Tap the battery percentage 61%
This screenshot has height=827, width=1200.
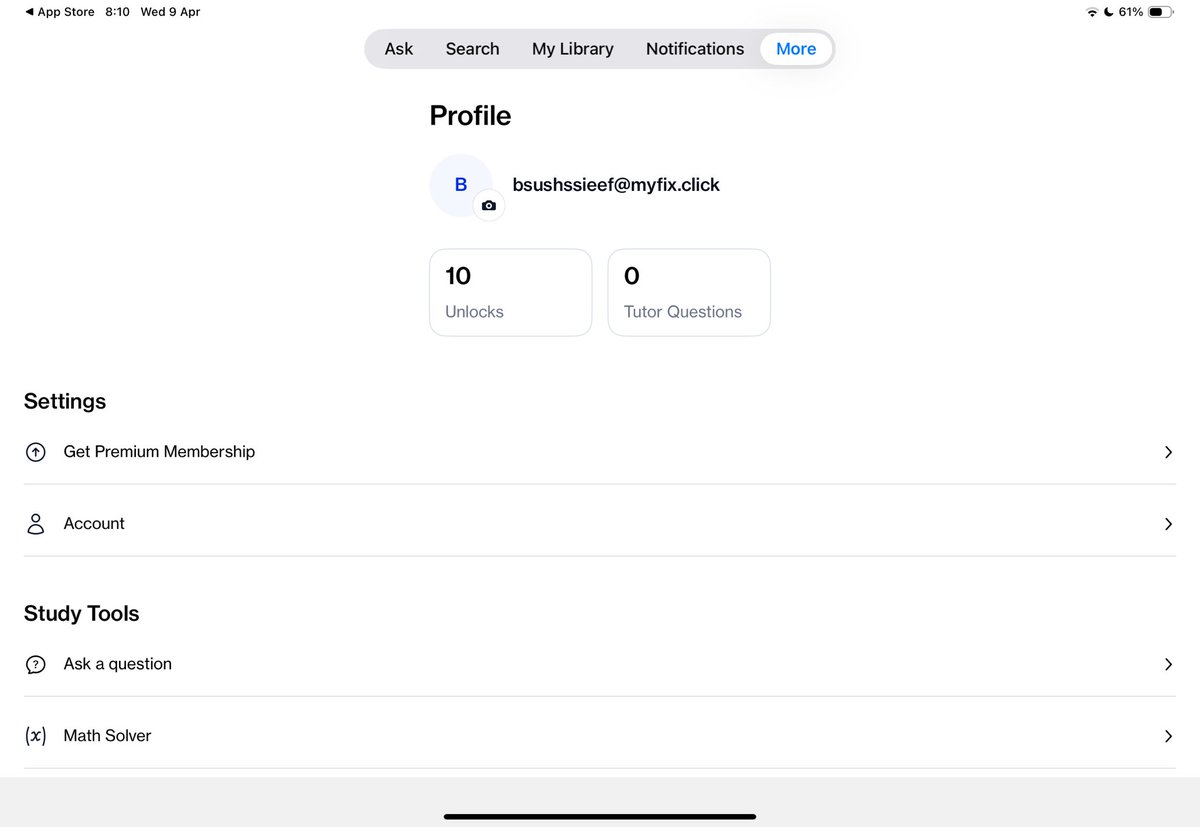(x=1131, y=12)
